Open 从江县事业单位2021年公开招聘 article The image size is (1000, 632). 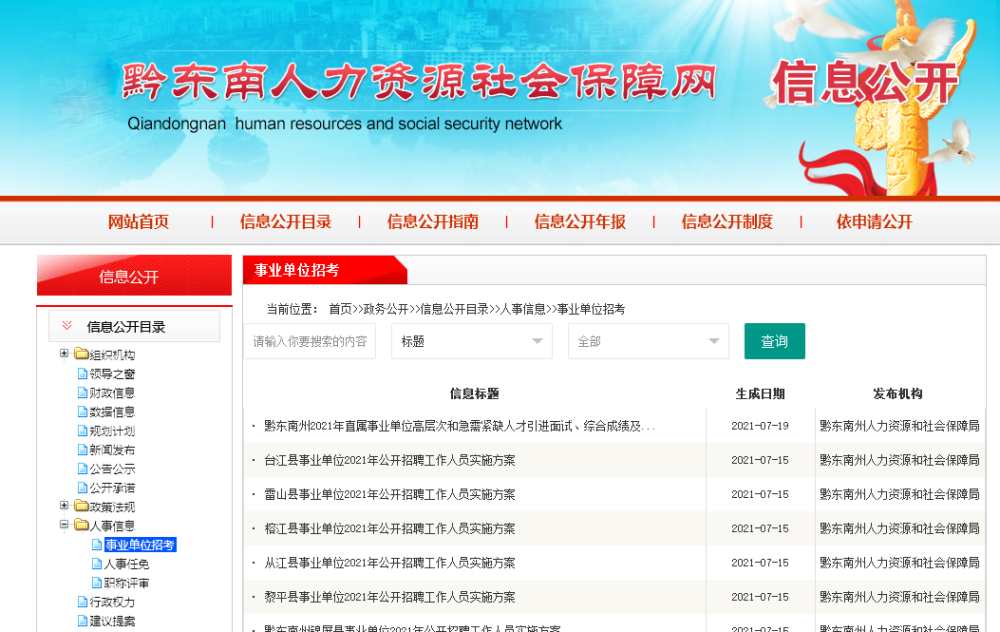pyautogui.click(x=390, y=564)
